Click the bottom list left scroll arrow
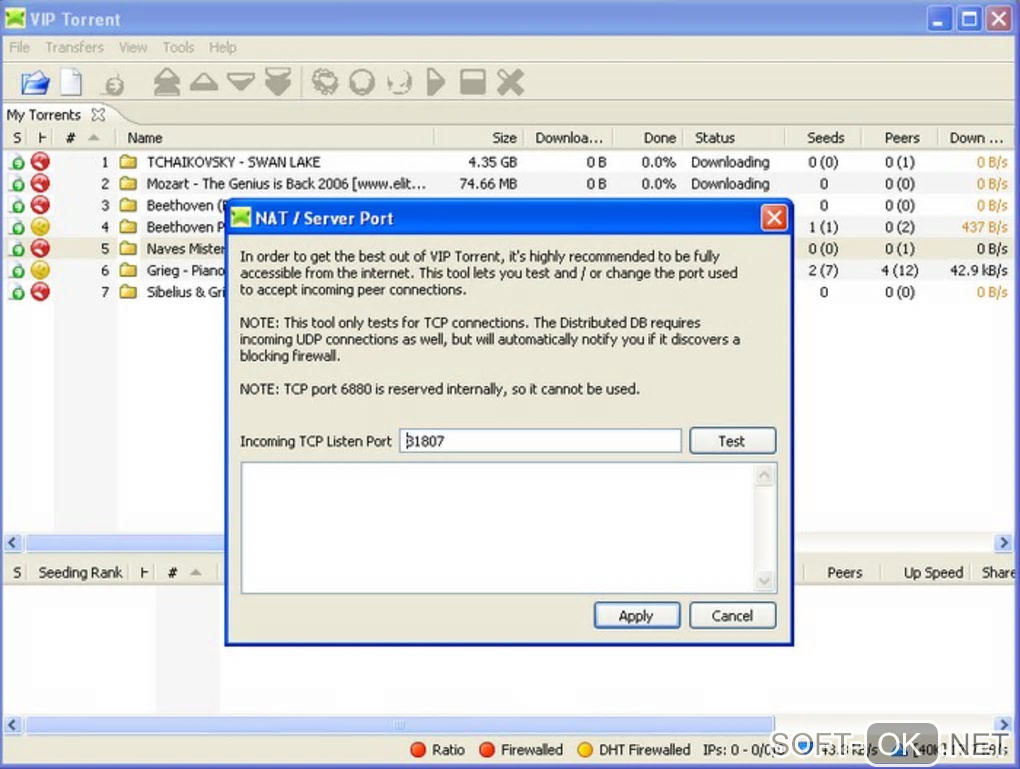 pos(12,724)
